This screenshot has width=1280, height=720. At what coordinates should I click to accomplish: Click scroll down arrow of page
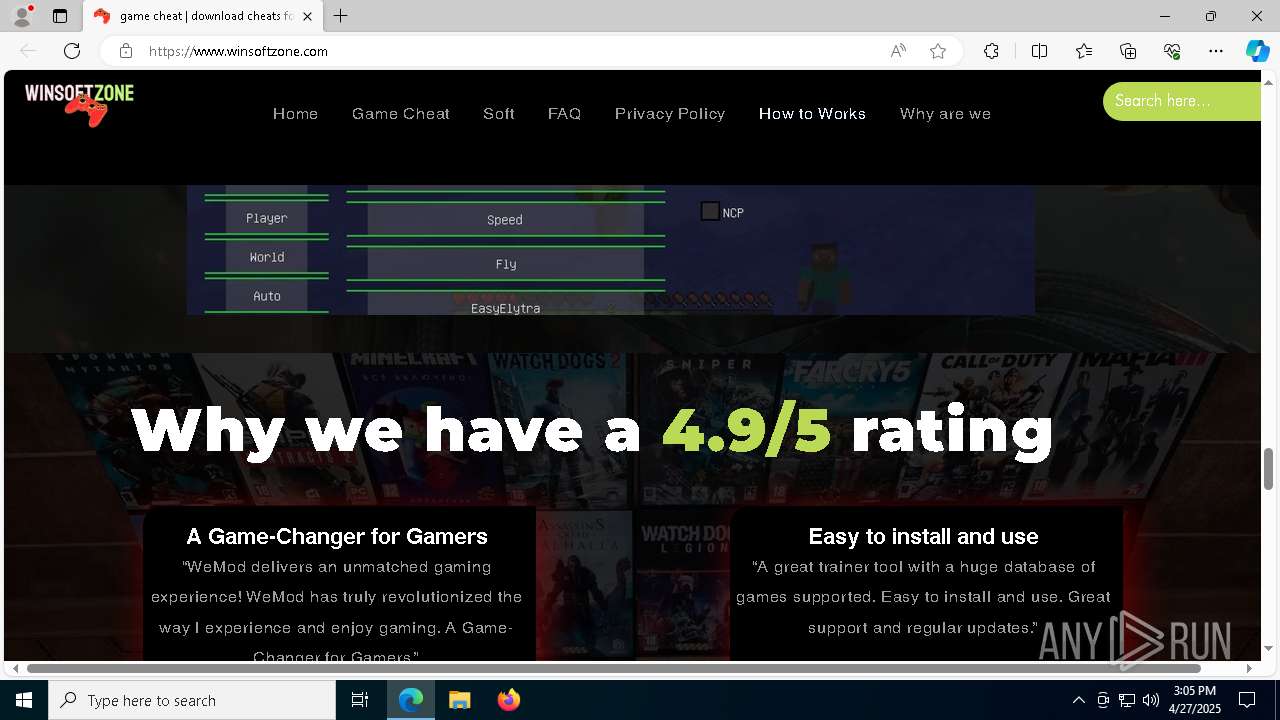point(1269,649)
